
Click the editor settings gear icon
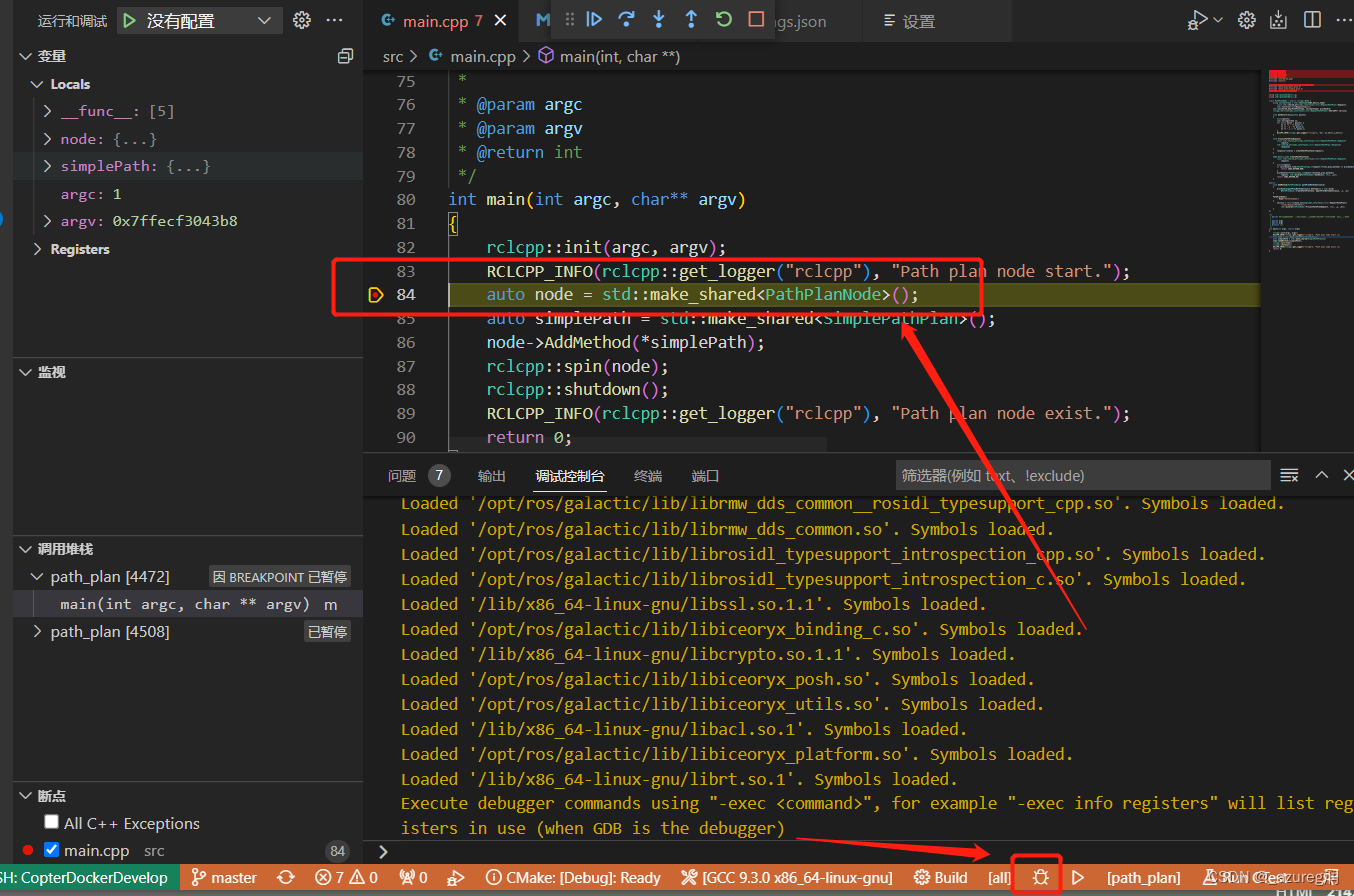[x=1246, y=20]
